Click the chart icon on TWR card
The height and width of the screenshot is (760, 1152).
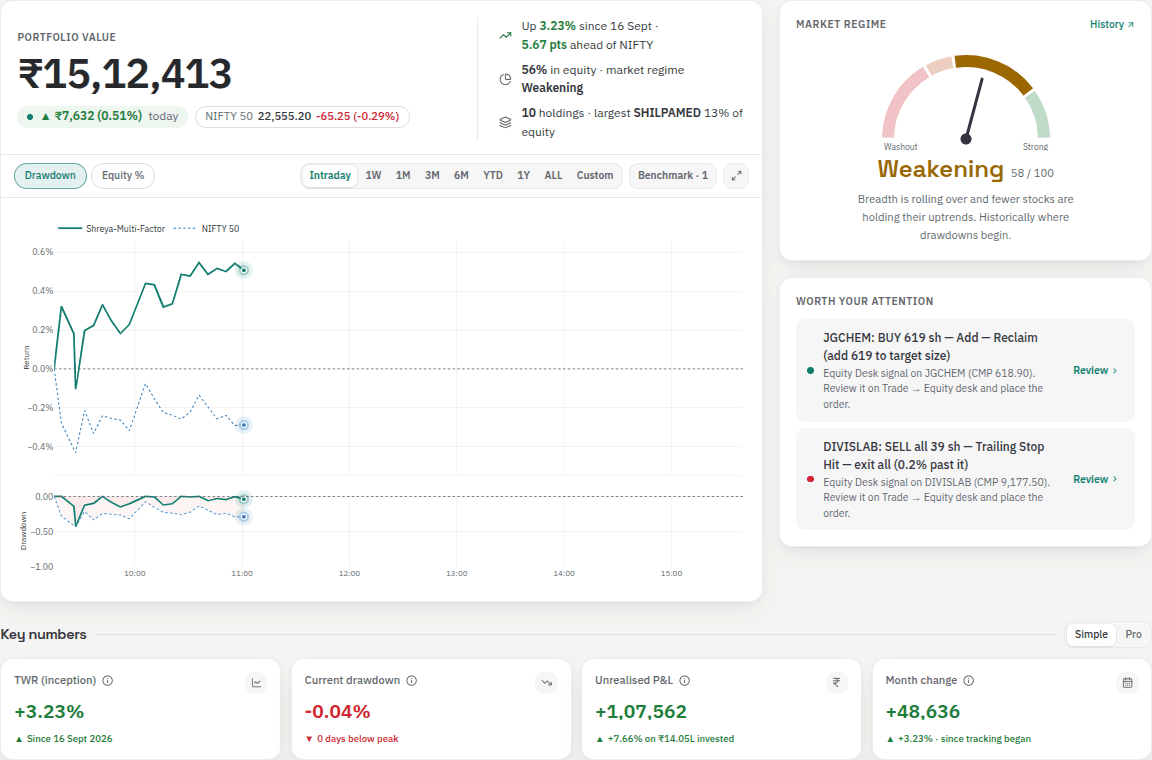coord(256,683)
